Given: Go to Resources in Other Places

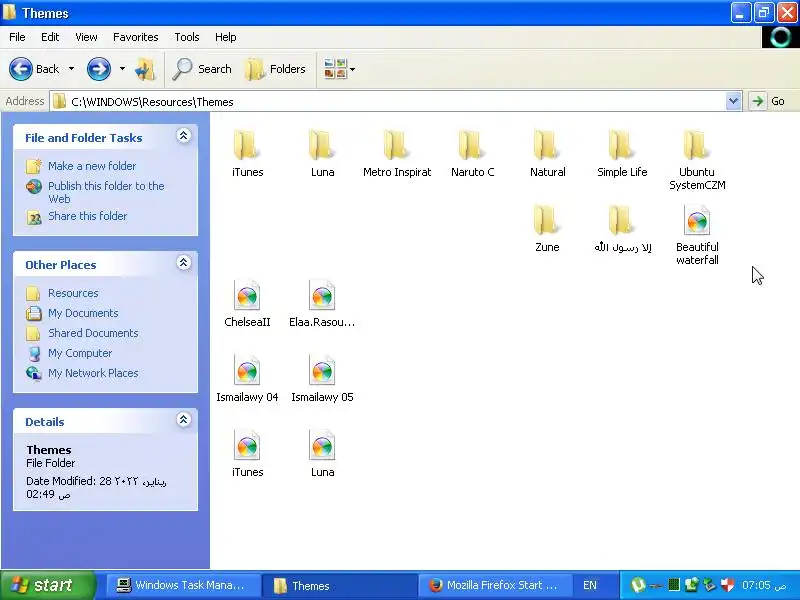Looking at the screenshot, I should coord(73,293).
